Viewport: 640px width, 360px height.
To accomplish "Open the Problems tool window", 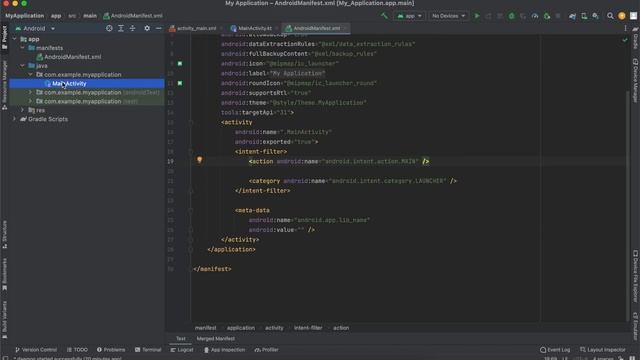I will click(111, 350).
